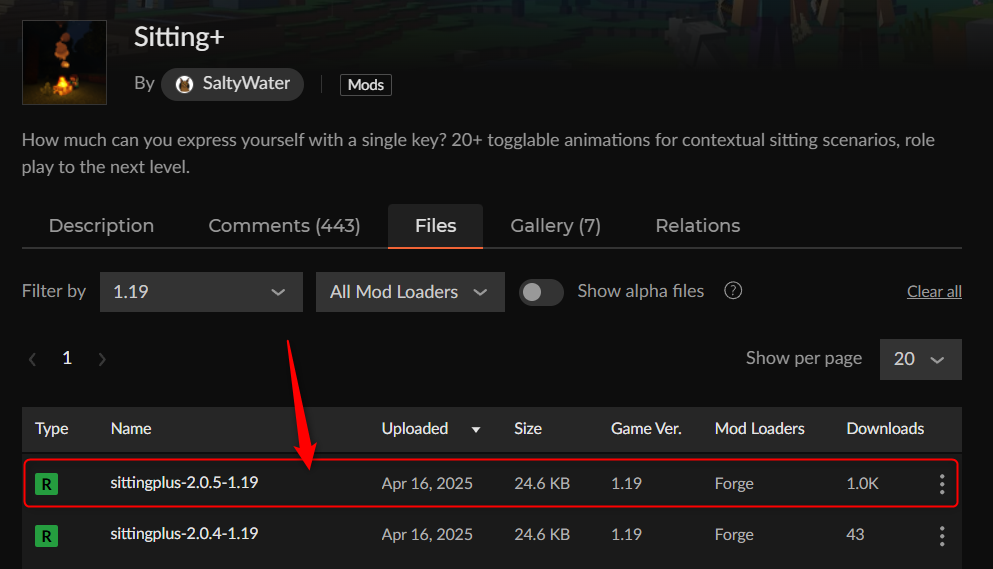Click the Sitting+ campfire mod thumbnail
Screen dimensions: 993x569
point(64,62)
